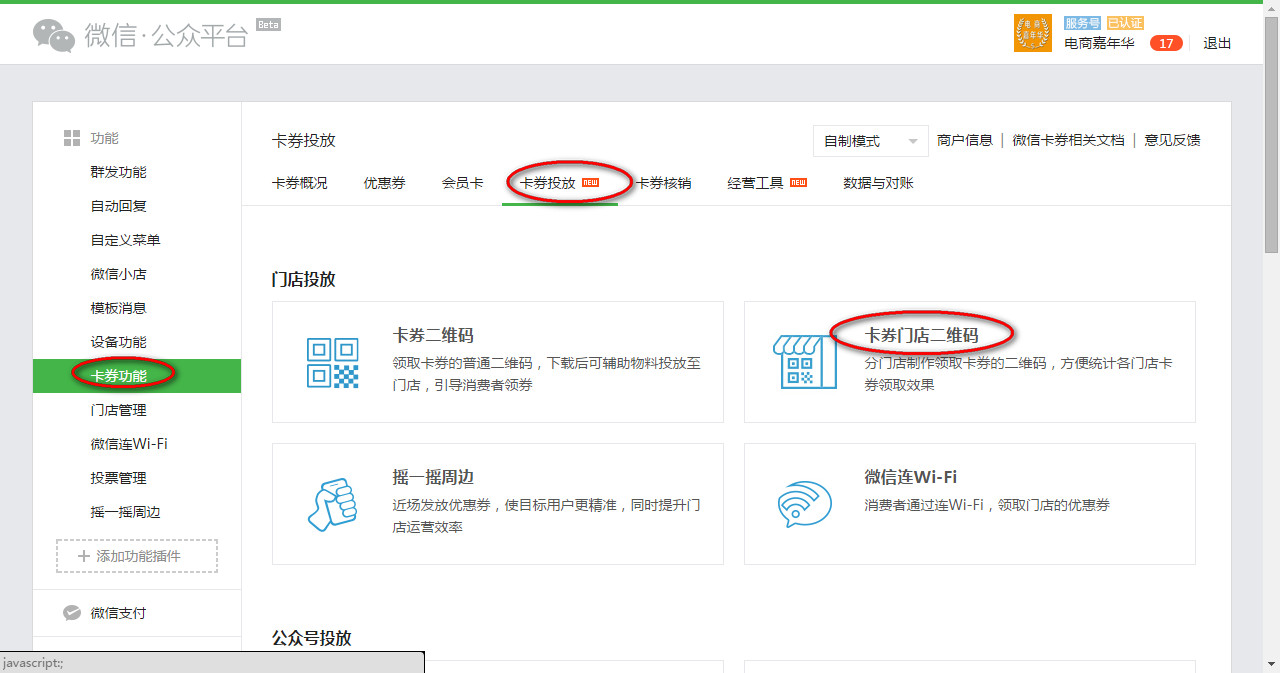Click the shaking fist icon for 摇一摇周边
This screenshot has width=1280, height=673.
click(x=332, y=504)
